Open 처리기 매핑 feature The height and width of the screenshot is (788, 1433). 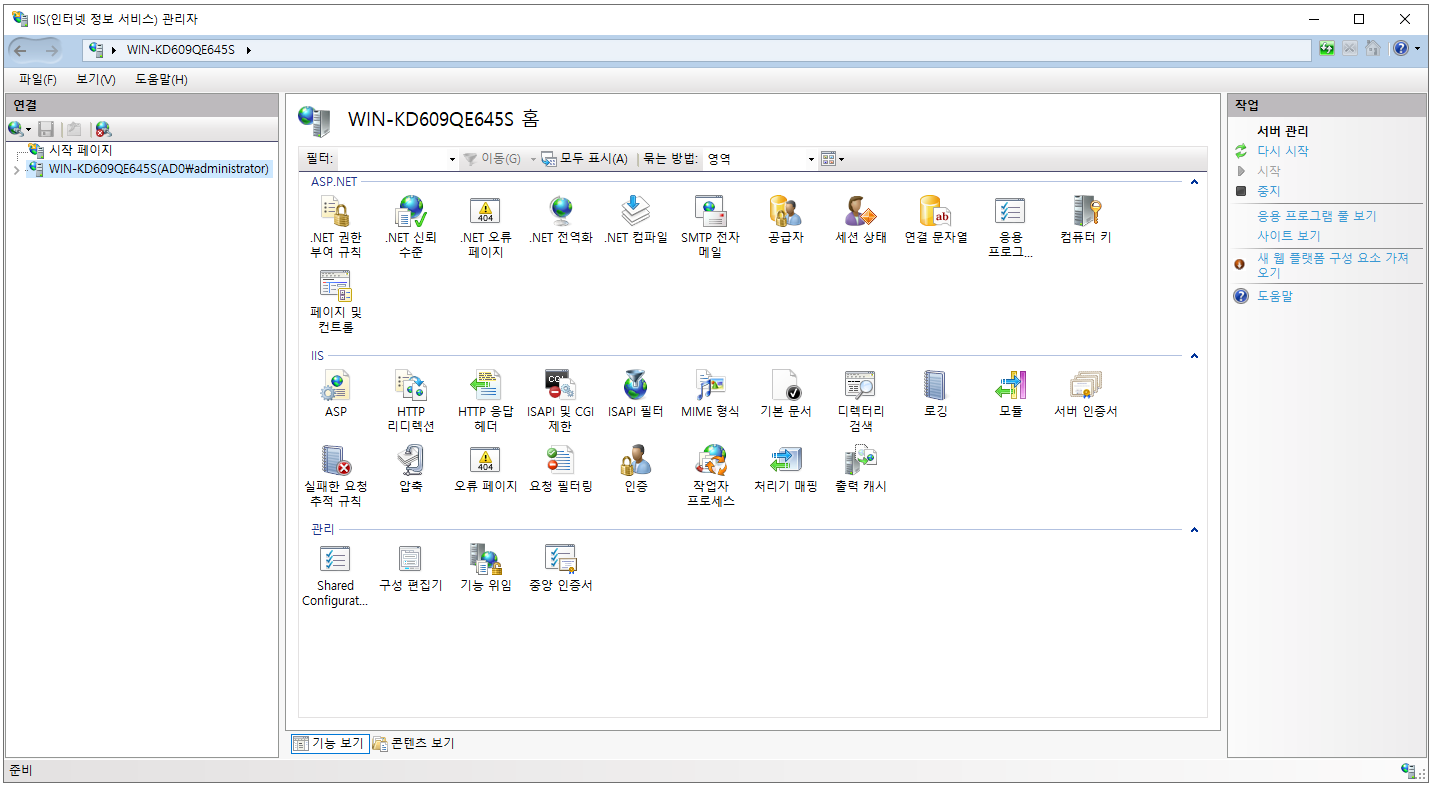tap(786, 469)
